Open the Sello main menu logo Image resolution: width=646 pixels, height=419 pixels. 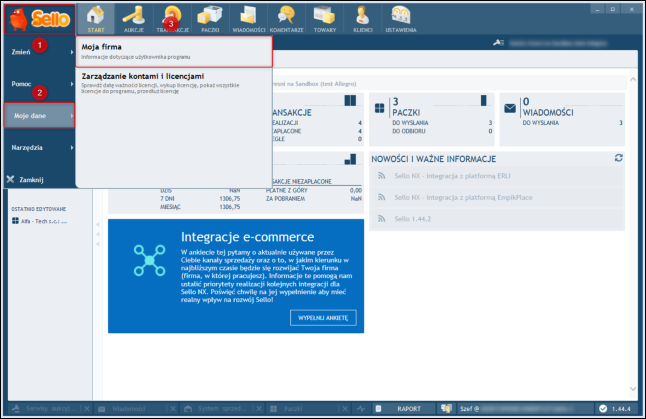[x=40, y=19]
